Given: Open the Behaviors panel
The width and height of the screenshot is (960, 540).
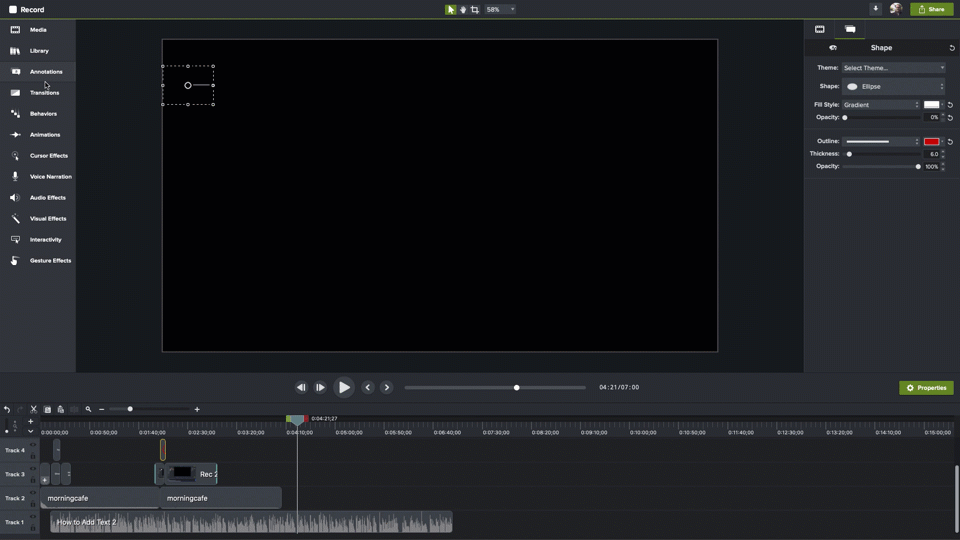Looking at the screenshot, I should 37,113.
